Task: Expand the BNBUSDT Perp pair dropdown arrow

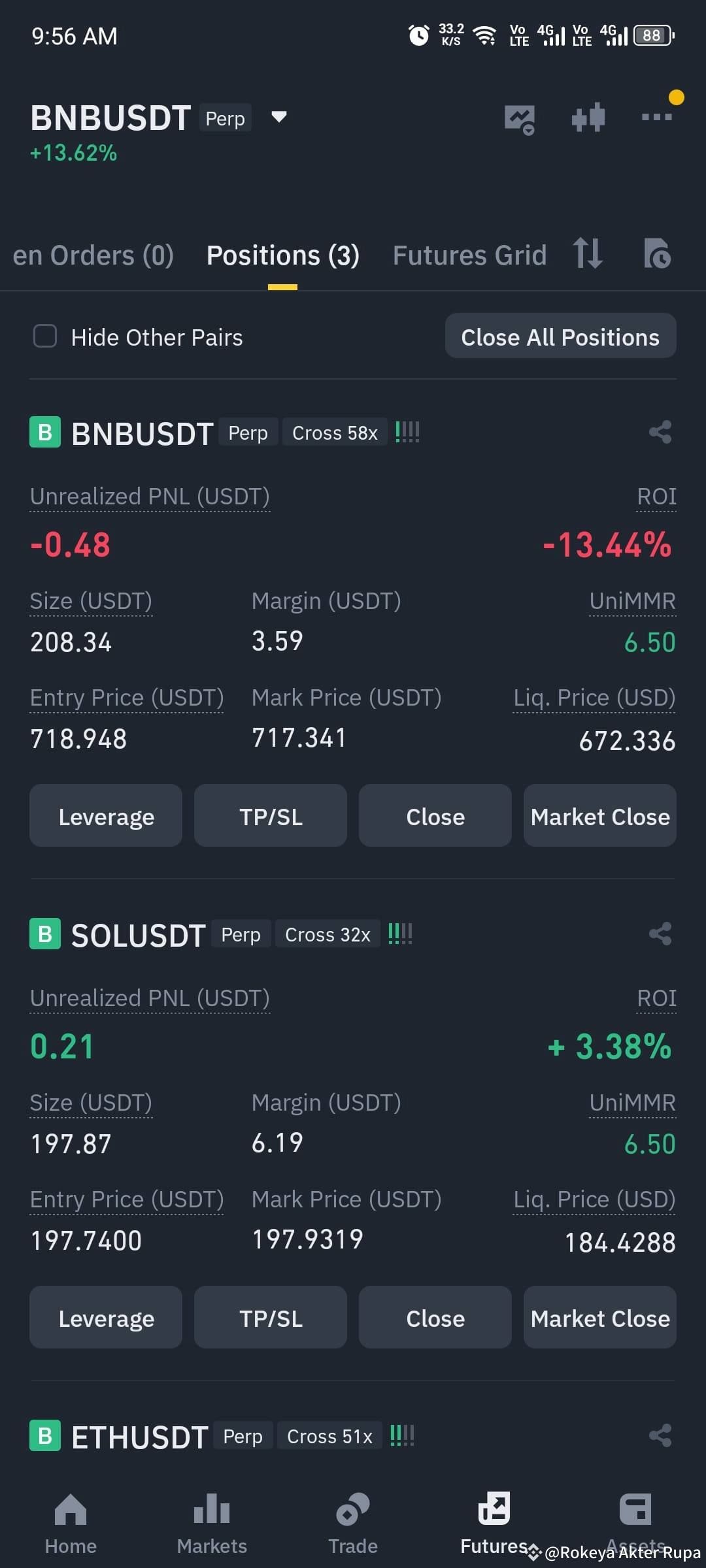Action: tap(279, 118)
